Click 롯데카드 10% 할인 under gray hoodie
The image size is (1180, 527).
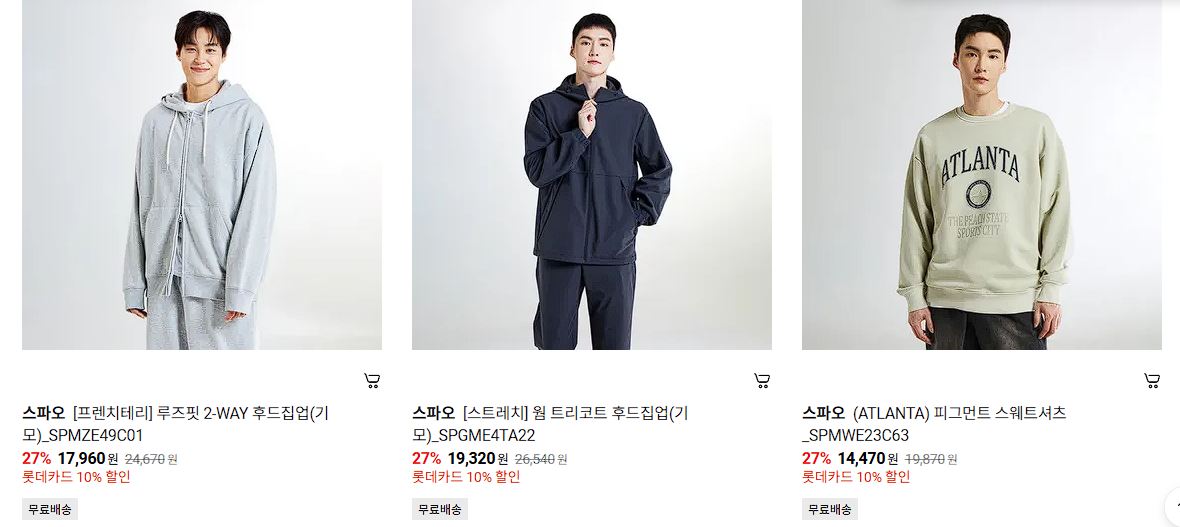76,477
